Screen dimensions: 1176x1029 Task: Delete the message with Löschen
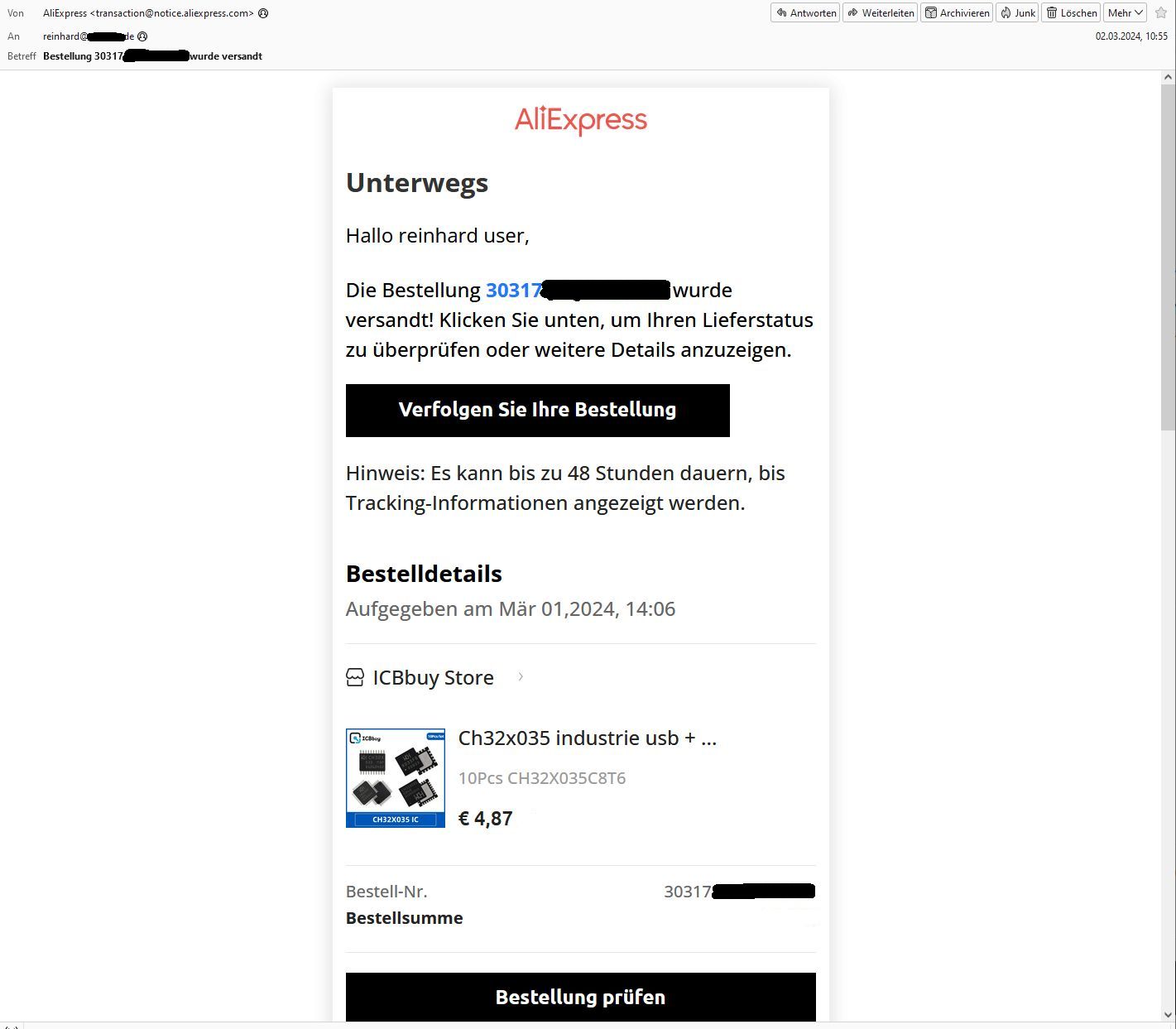click(x=1071, y=13)
